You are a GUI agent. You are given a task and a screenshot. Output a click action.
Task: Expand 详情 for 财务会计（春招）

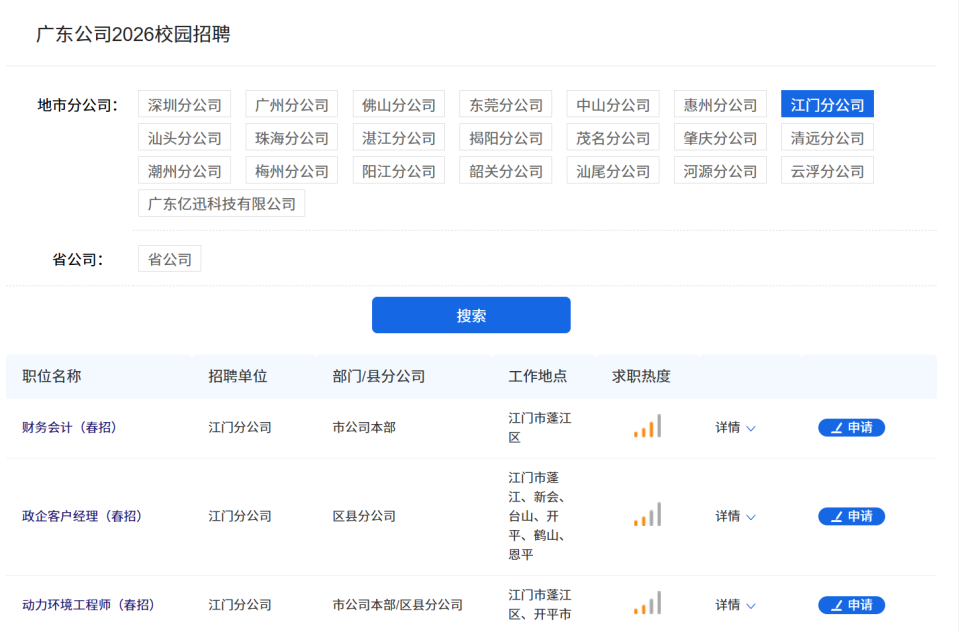click(735, 427)
